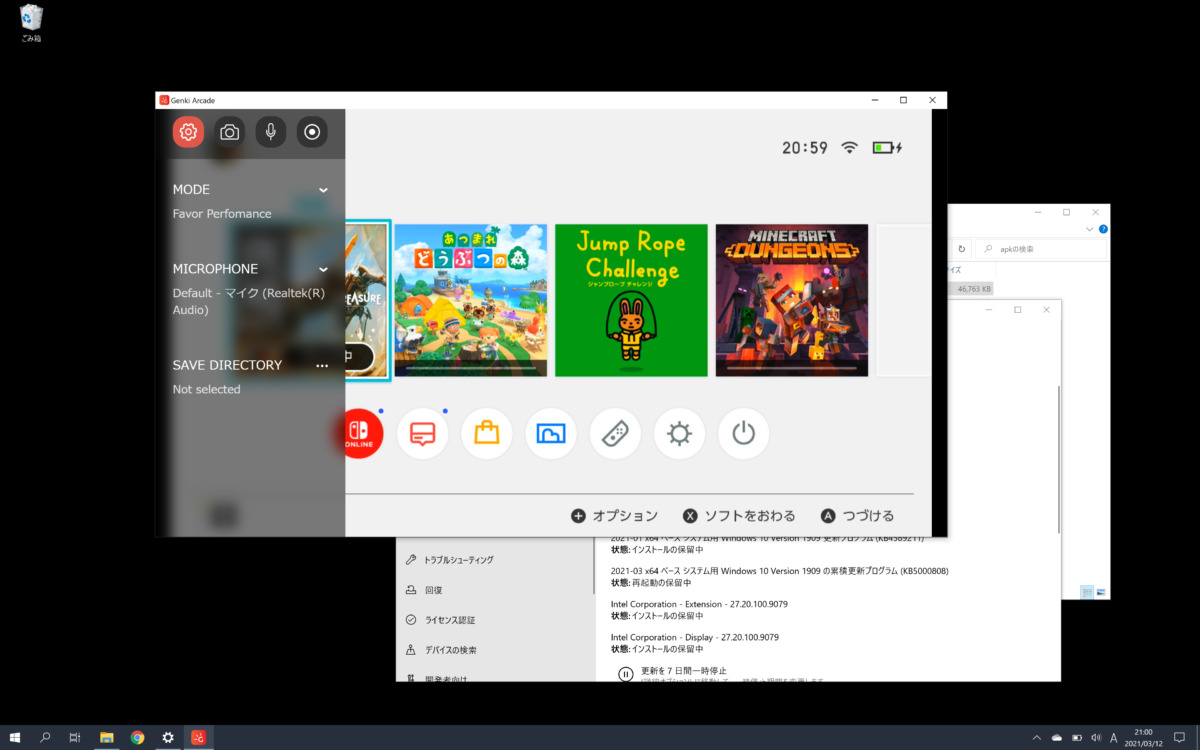This screenshot has width=1200, height=750.
Task: Open Task View on the taskbar
Action: point(75,738)
